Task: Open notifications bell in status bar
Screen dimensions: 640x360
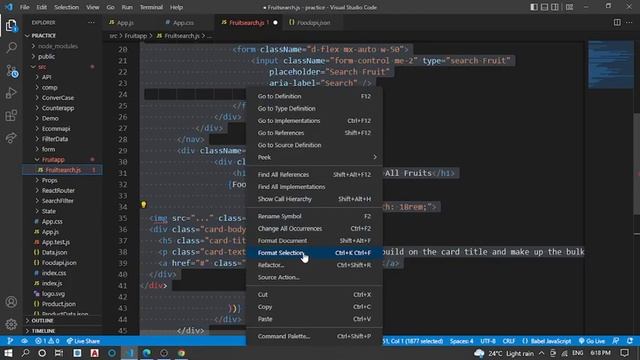Action: pos(630,341)
